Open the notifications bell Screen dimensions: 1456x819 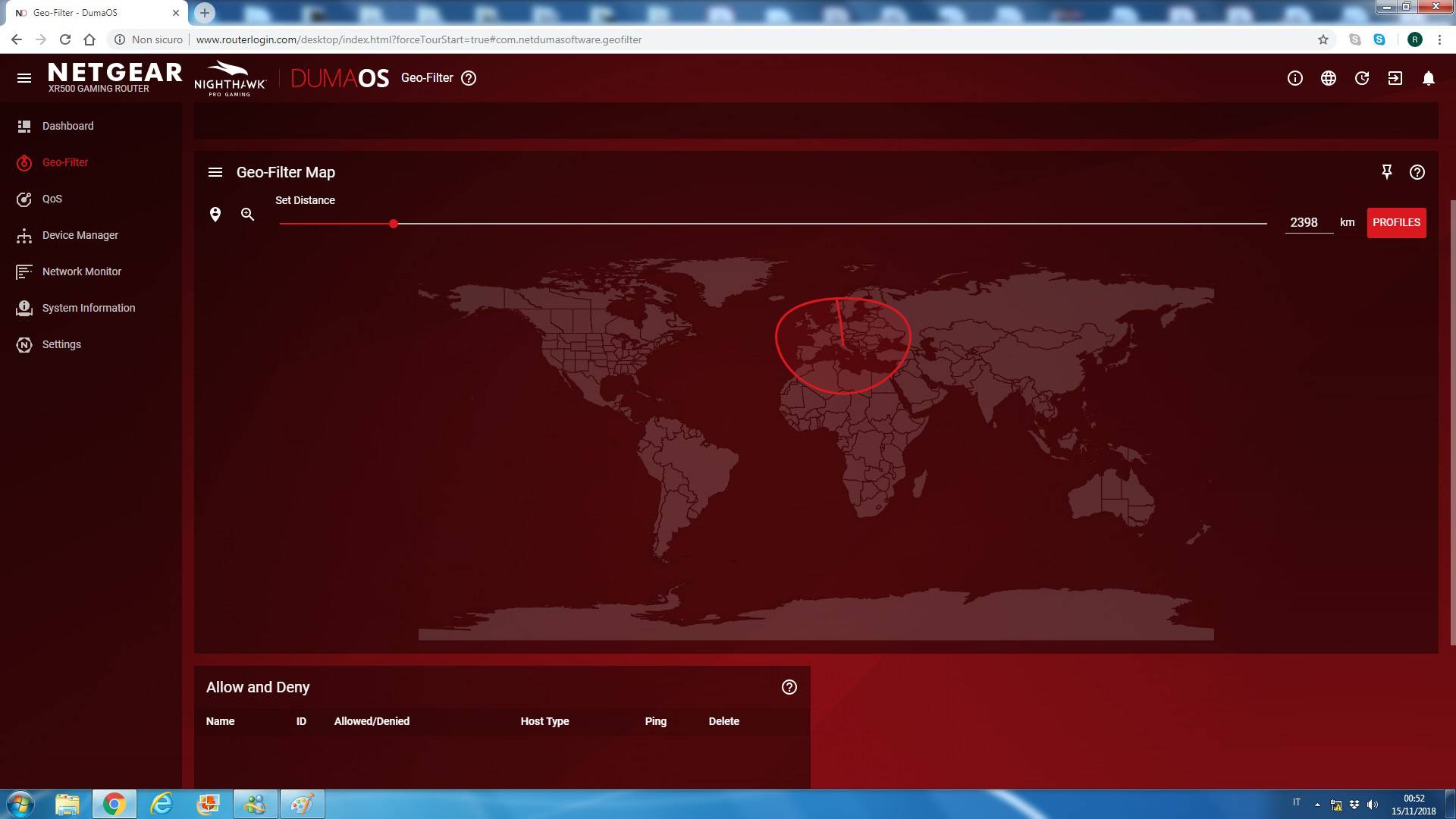1429,78
